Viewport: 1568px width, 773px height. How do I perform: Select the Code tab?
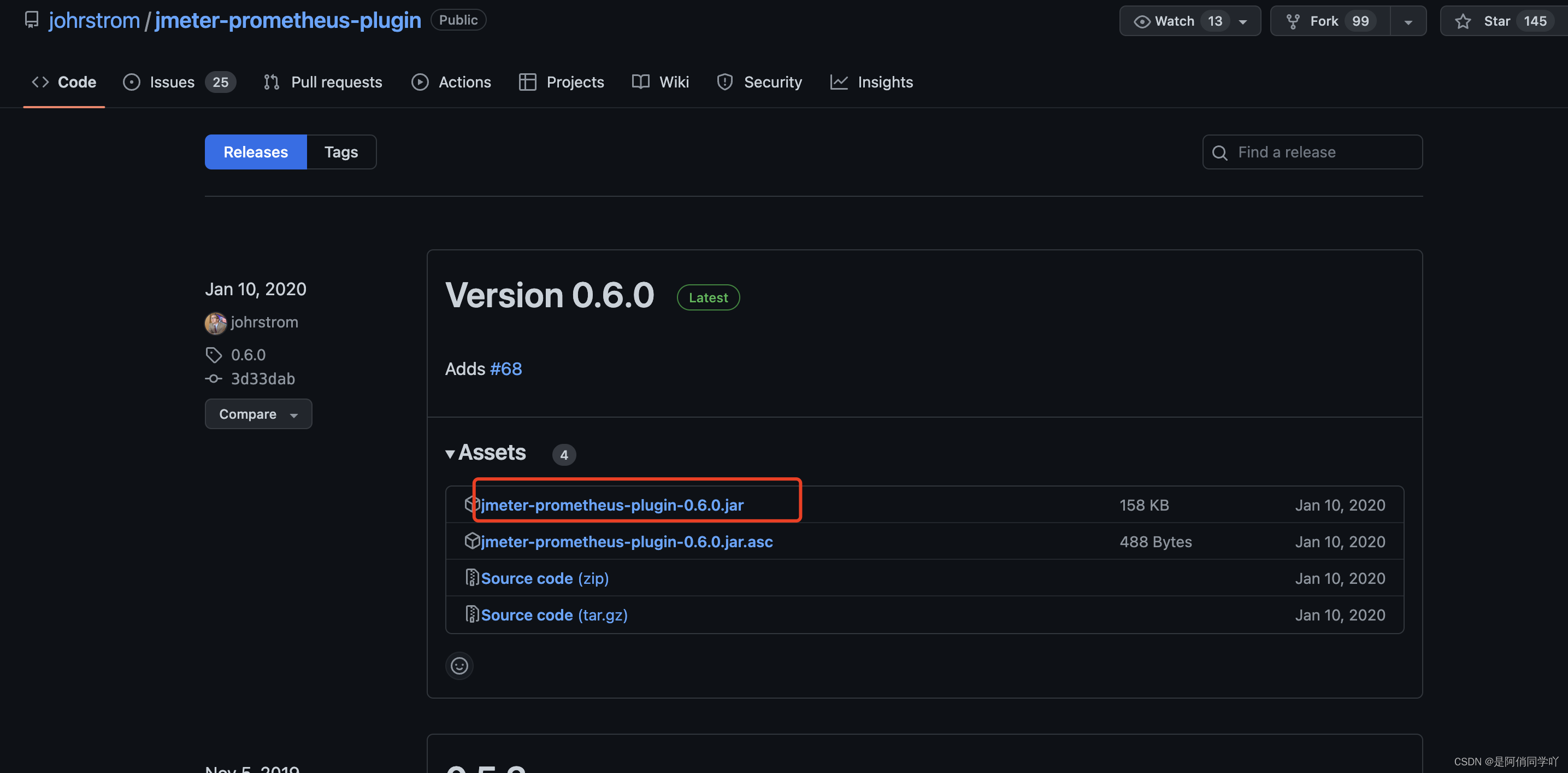click(x=64, y=81)
